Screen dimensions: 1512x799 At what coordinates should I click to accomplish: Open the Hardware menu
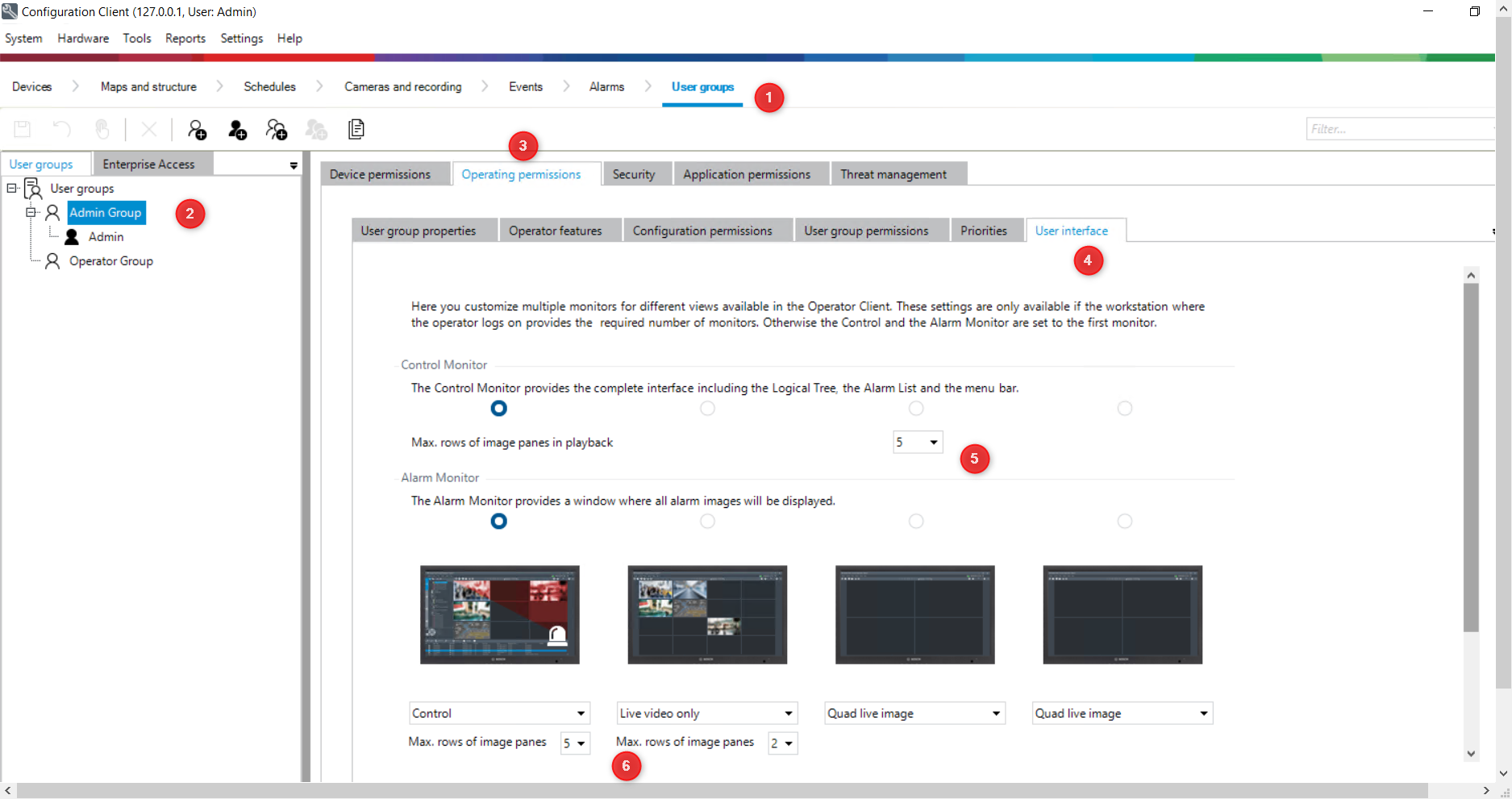(83, 39)
